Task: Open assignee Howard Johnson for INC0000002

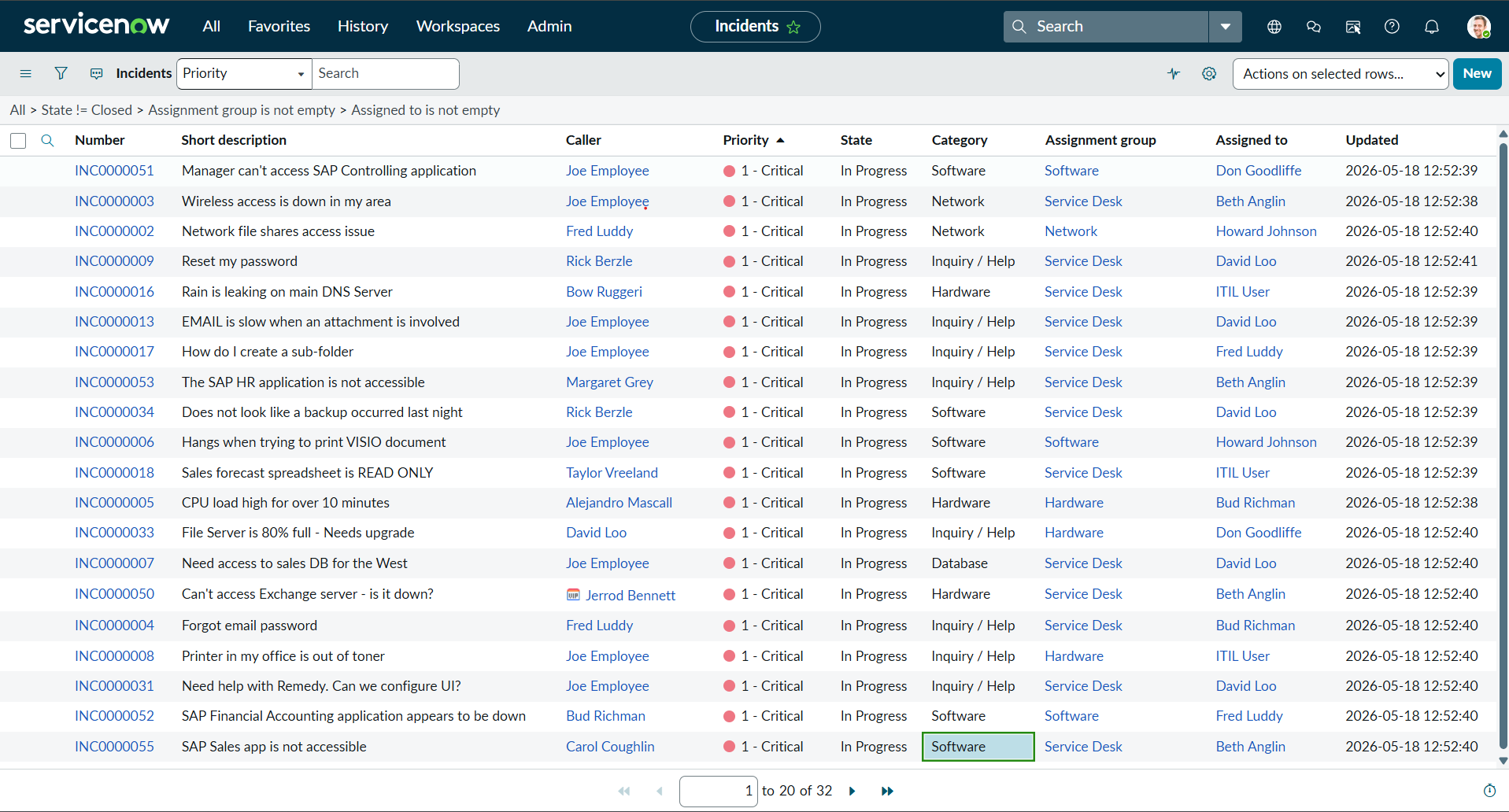Action: (x=1266, y=231)
